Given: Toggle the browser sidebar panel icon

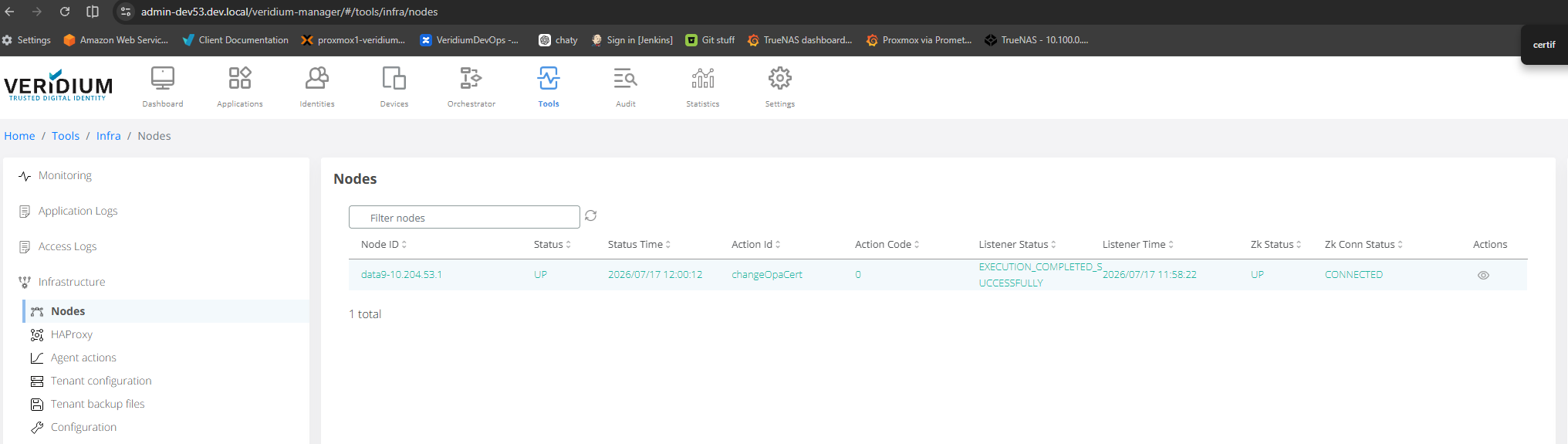Looking at the screenshot, I should point(93,12).
